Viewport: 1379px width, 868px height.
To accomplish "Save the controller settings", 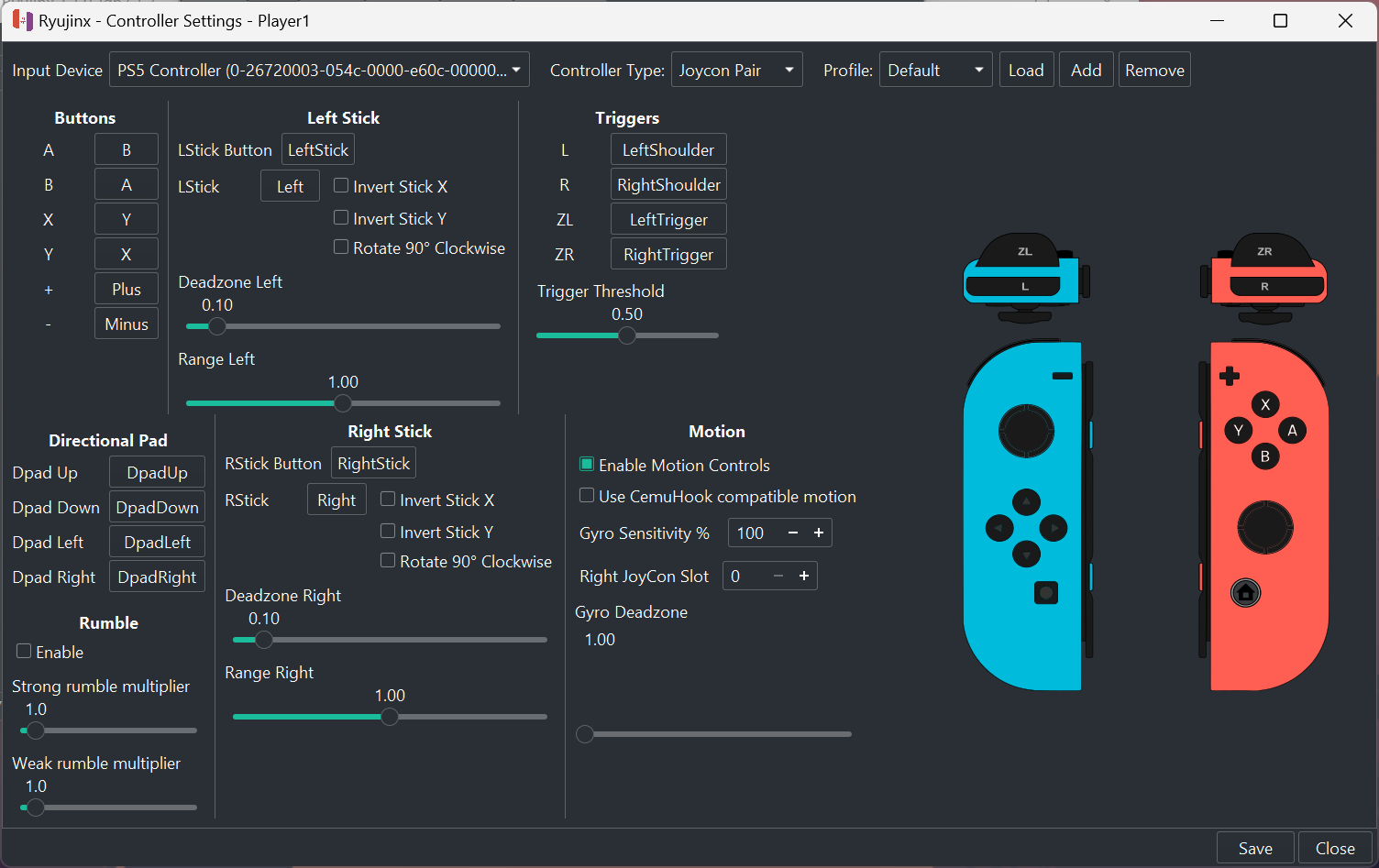I will [1255, 848].
